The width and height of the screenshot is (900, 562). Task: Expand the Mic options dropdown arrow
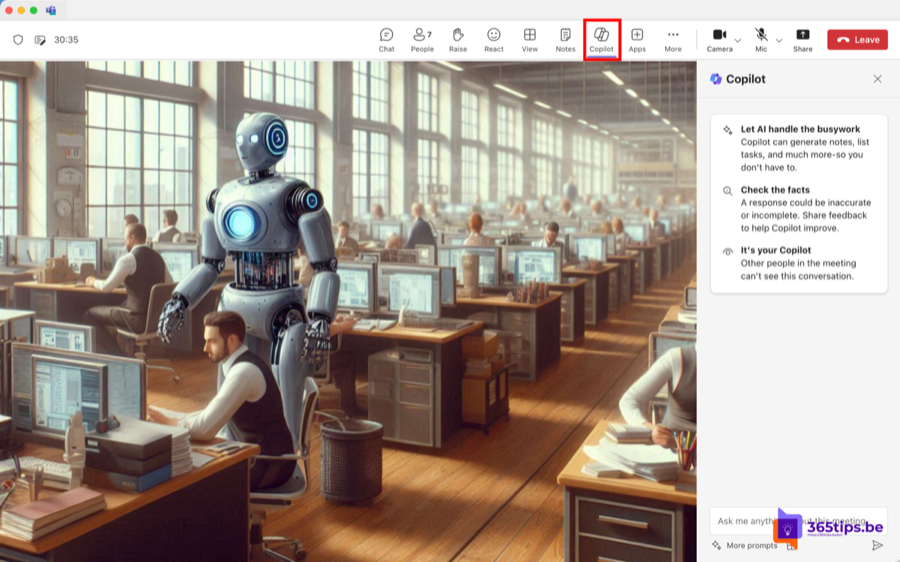779,40
